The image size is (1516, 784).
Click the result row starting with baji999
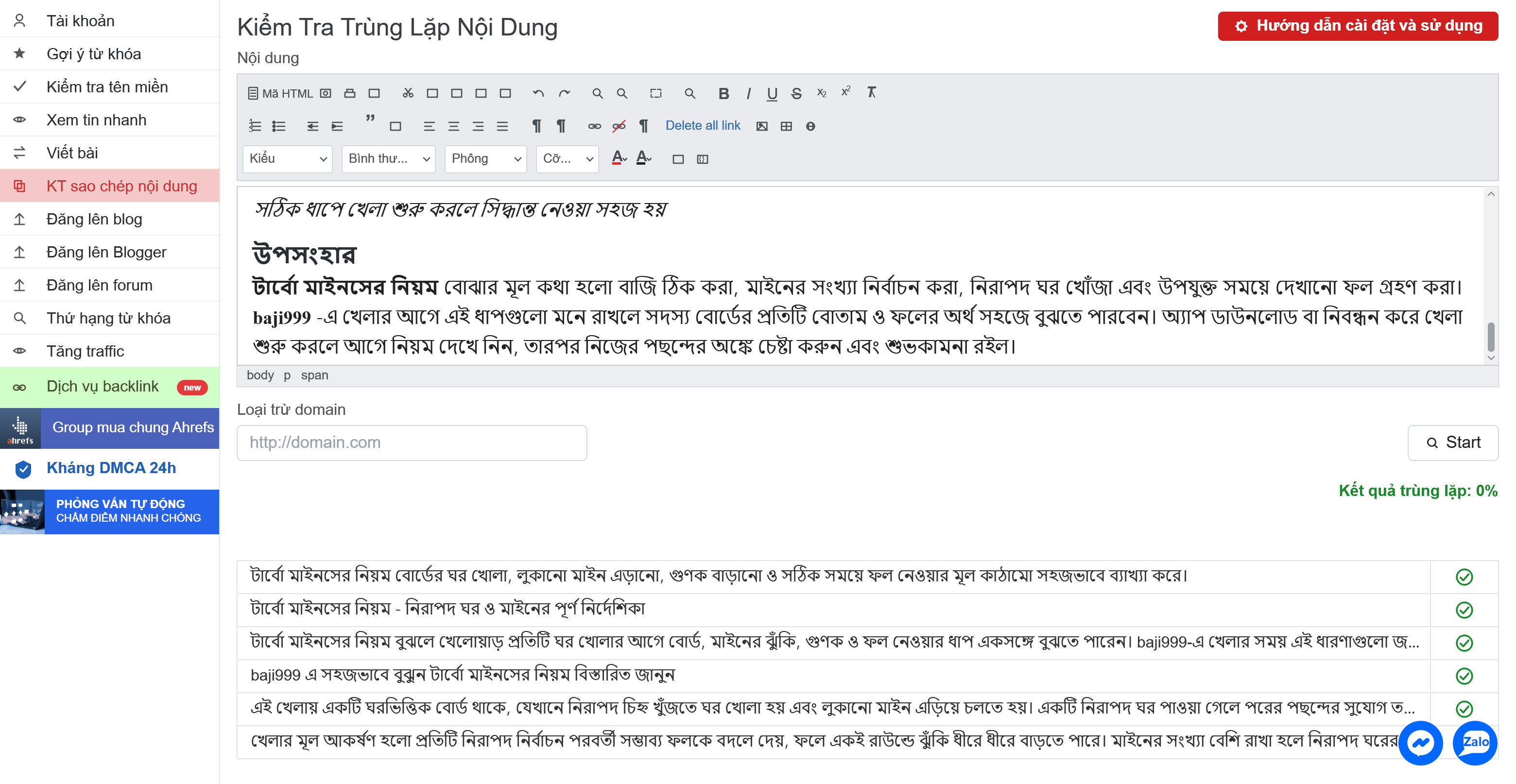[833, 675]
